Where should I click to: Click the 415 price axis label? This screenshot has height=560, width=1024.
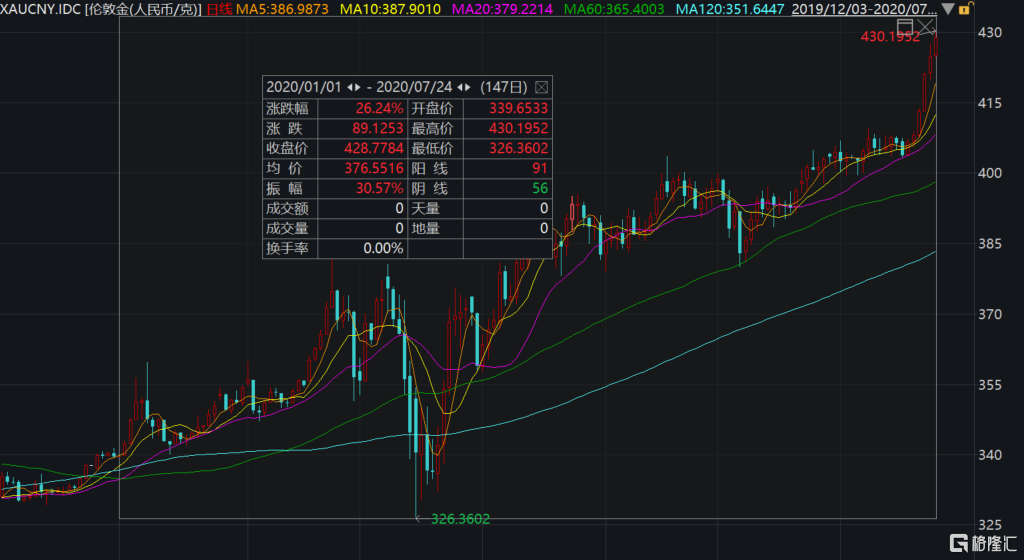pos(990,103)
